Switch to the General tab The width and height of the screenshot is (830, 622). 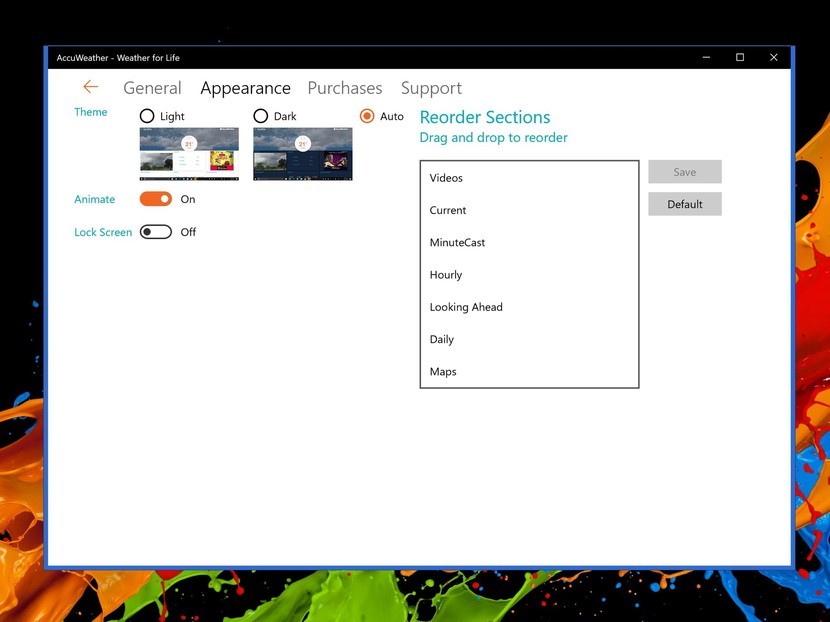tap(152, 88)
